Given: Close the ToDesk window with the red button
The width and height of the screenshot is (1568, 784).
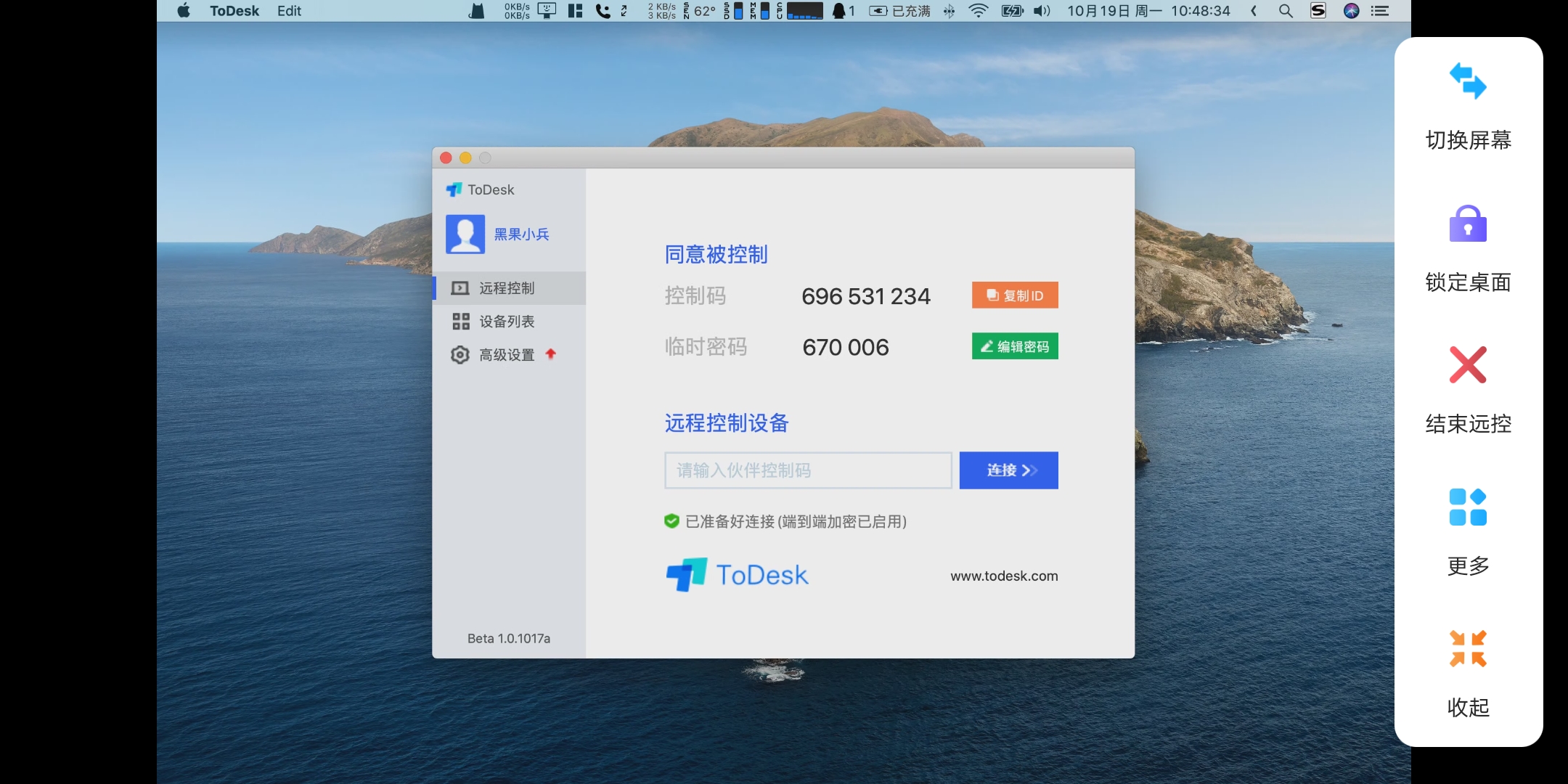Looking at the screenshot, I should (x=446, y=158).
